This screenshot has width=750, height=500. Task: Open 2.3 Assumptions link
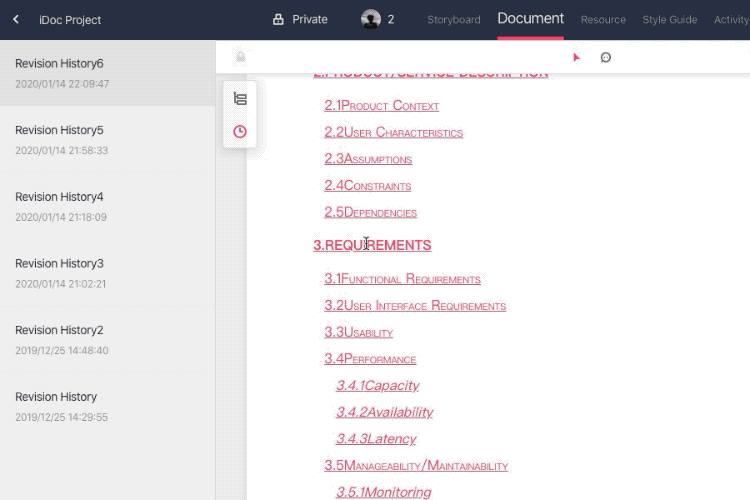click(368, 159)
